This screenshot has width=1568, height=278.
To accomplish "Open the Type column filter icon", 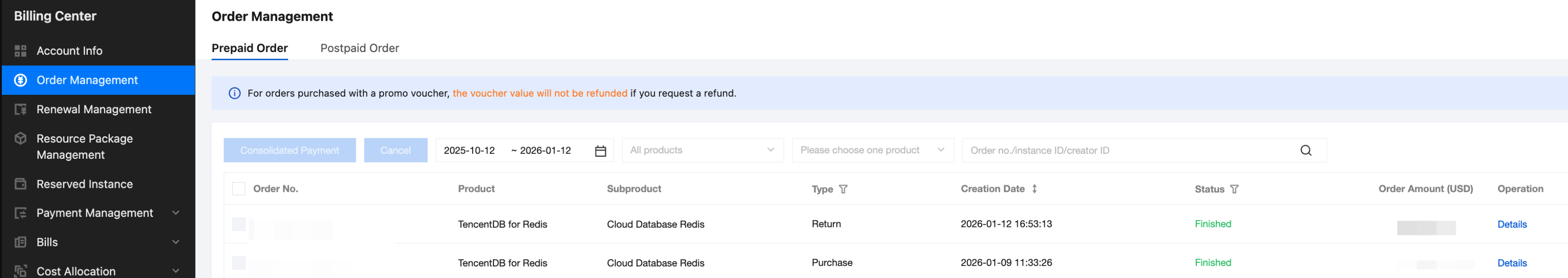I will coord(843,189).
